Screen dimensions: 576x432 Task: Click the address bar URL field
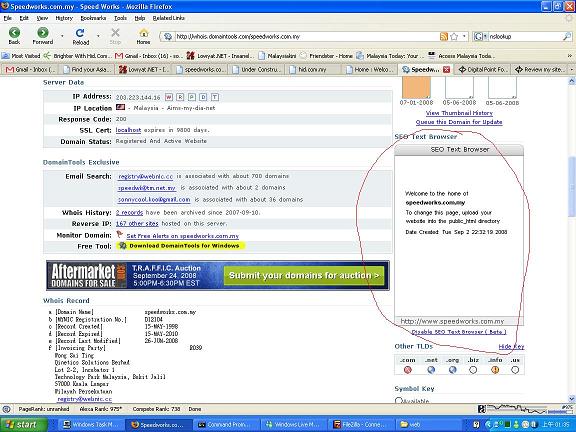[x=307, y=36]
